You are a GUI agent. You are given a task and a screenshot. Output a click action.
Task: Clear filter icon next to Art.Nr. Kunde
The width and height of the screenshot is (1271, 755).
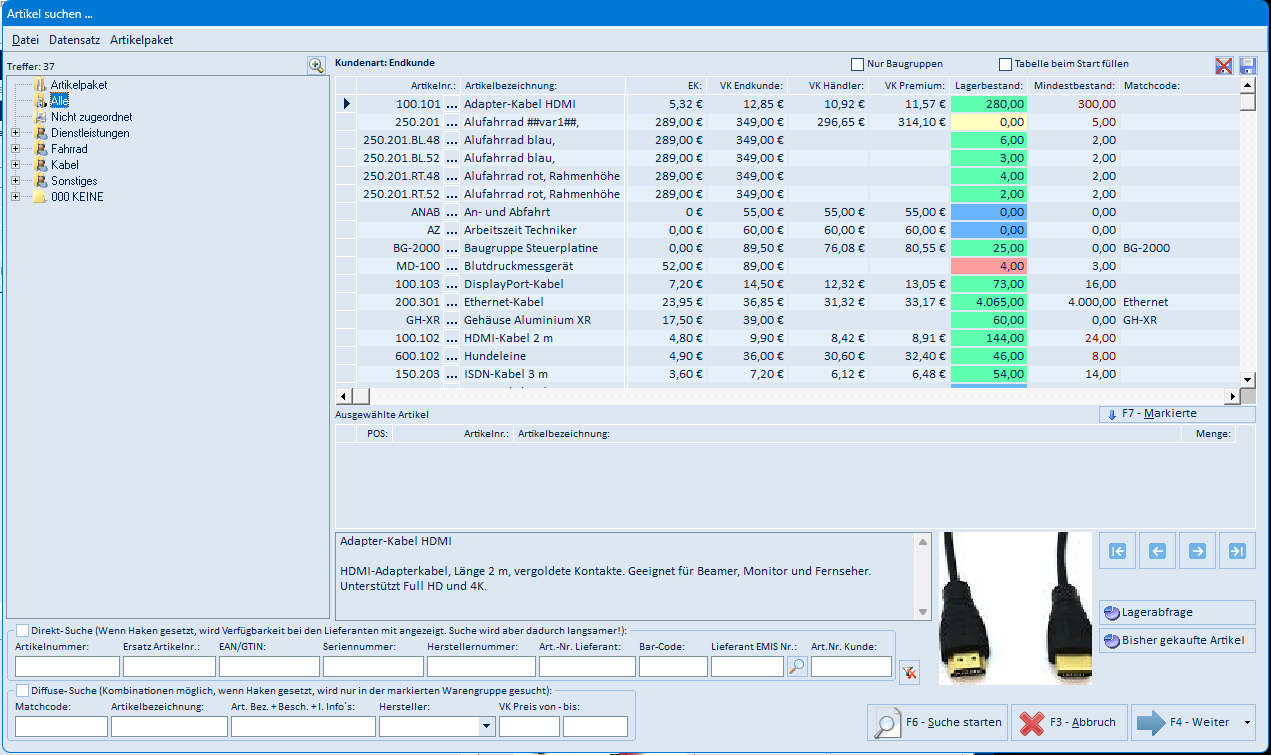[908, 673]
